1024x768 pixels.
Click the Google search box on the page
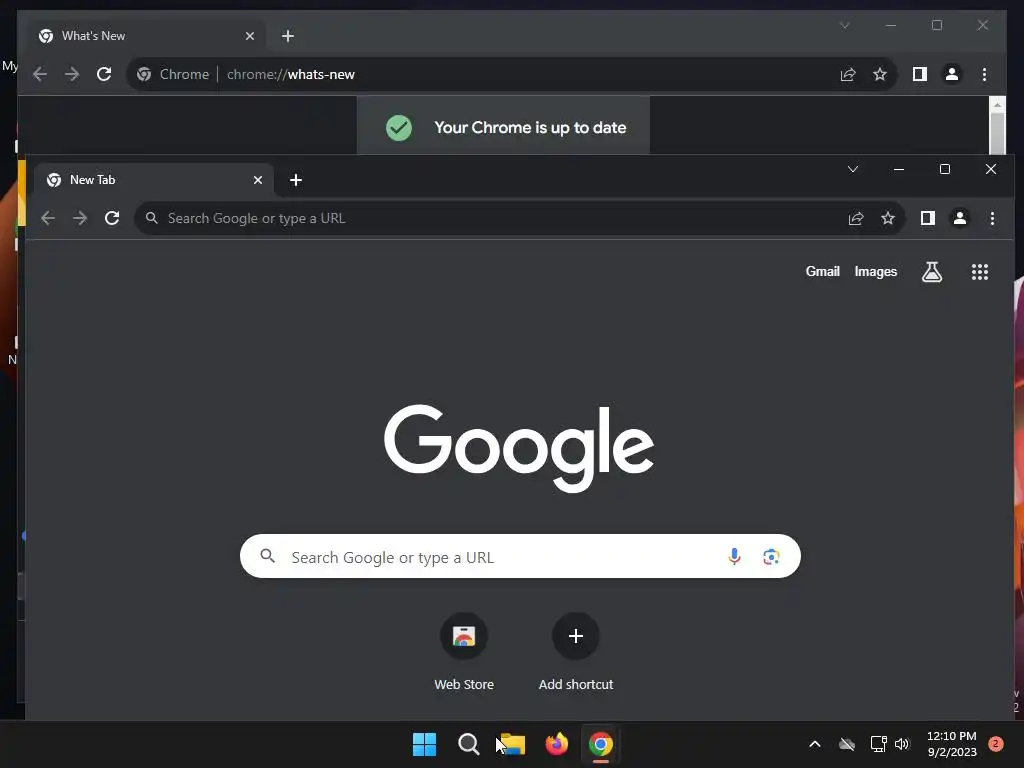[x=520, y=556]
